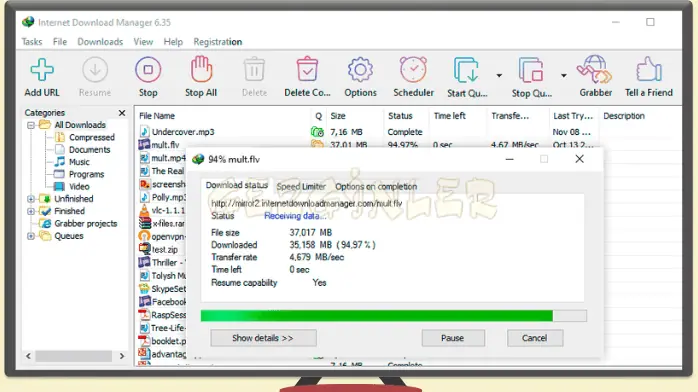
Task: Click the test.zip file icon
Action: (x=144, y=249)
